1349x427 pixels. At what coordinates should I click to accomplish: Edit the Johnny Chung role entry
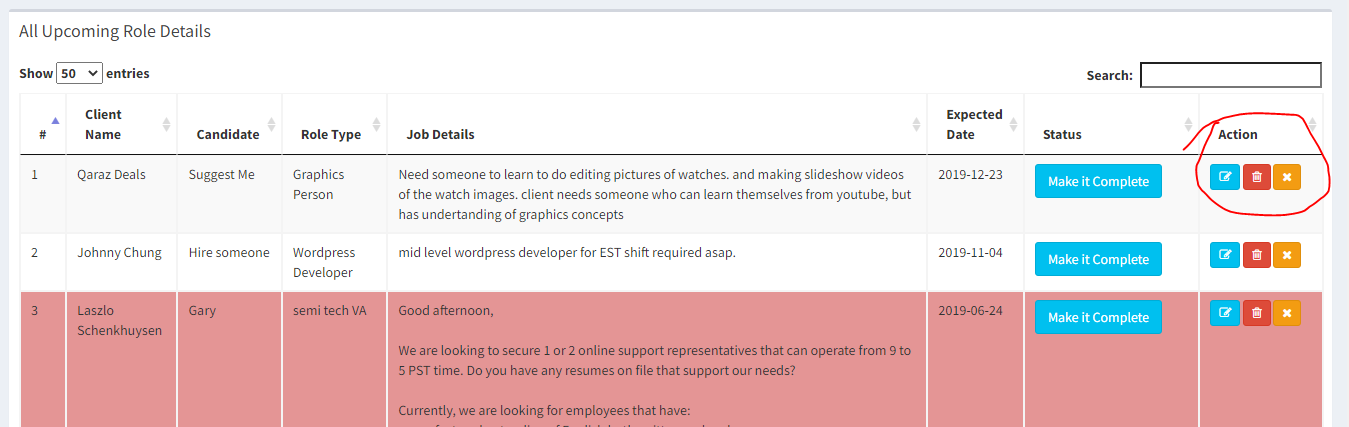(1224, 255)
